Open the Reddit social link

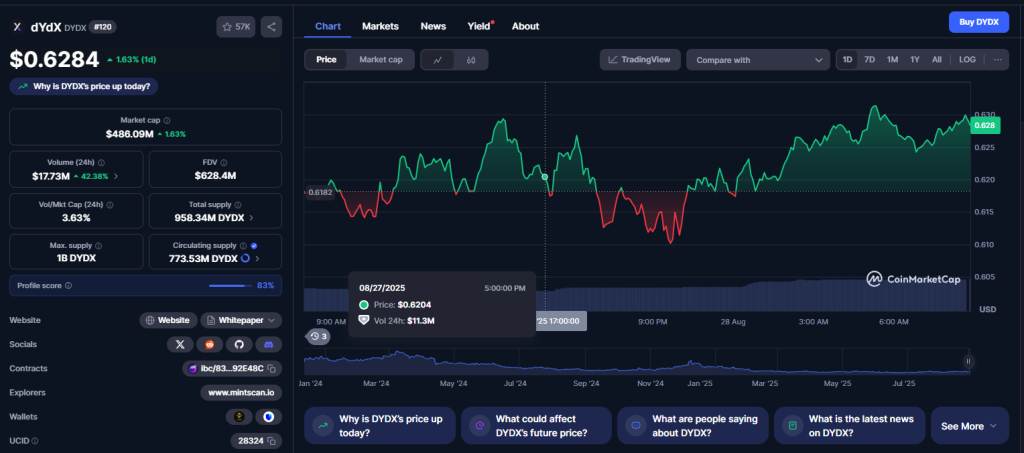point(210,344)
